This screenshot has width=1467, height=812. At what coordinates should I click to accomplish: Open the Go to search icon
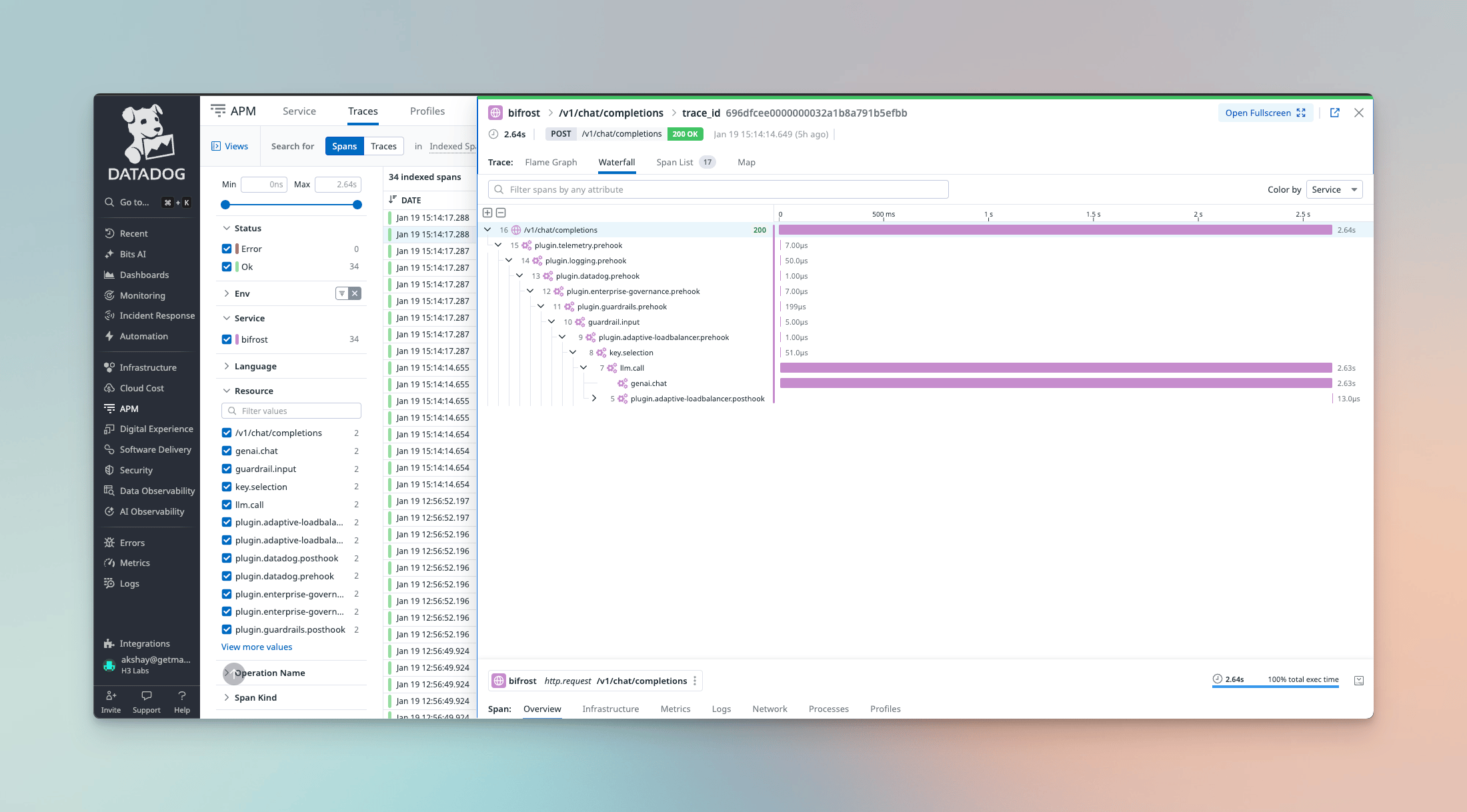(x=109, y=202)
